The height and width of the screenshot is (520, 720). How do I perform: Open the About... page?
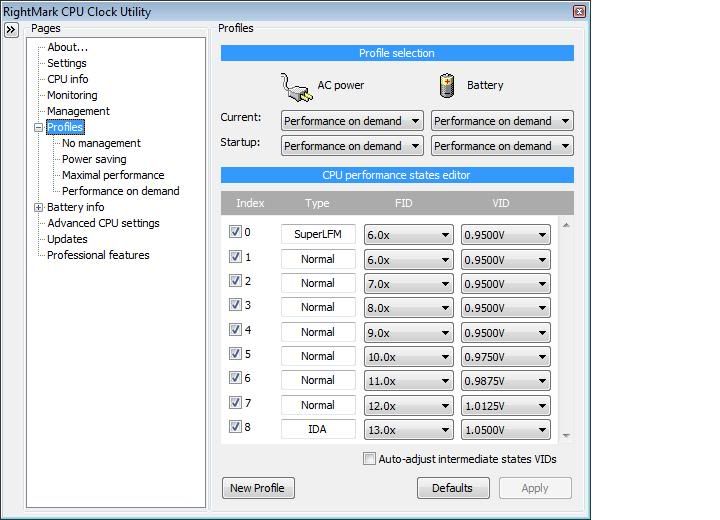68,47
